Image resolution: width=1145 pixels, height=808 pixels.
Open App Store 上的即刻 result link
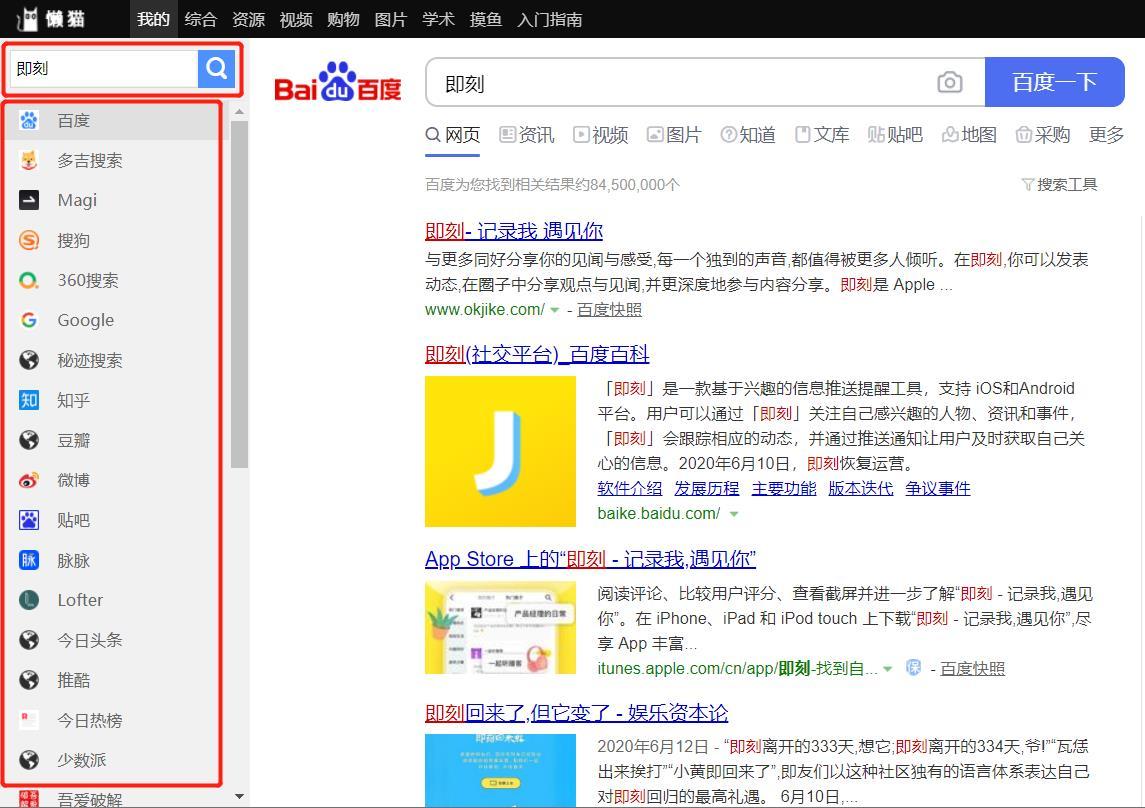click(x=591, y=559)
